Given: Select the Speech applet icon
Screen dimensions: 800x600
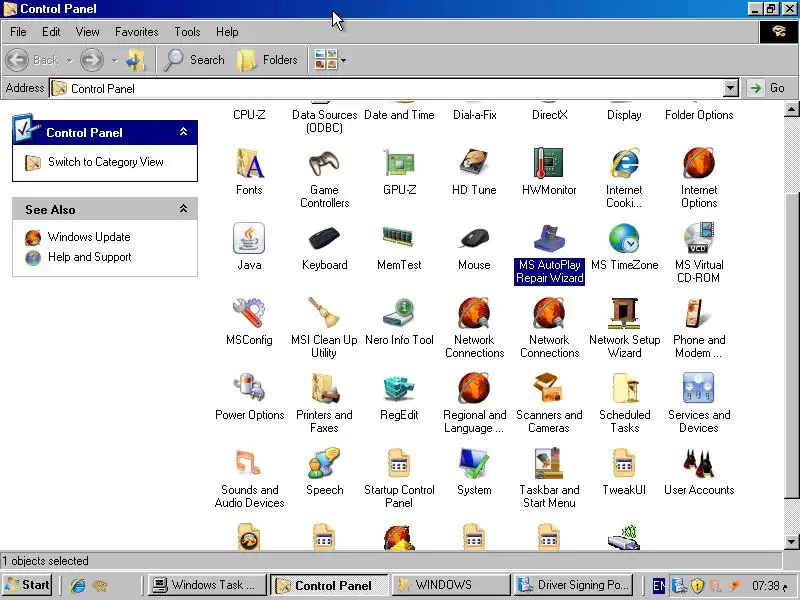Looking at the screenshot, I should (x=324, y=462).
